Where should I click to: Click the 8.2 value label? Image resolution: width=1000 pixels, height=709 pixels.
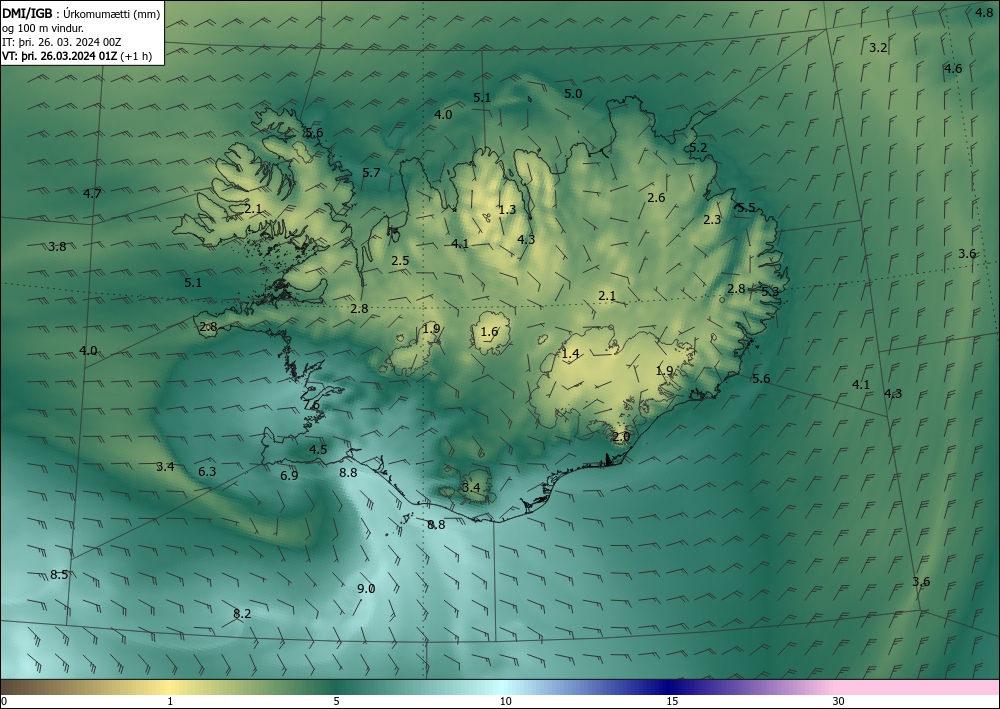pos(242,614)
